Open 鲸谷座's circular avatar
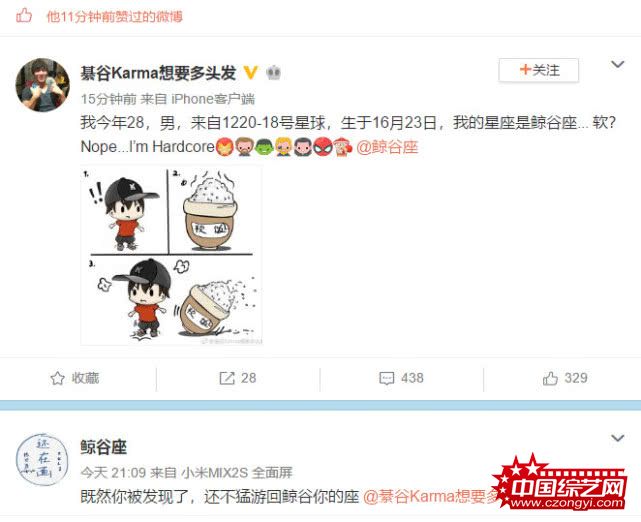This screenshot has width=641, height=522. [43, 460]
